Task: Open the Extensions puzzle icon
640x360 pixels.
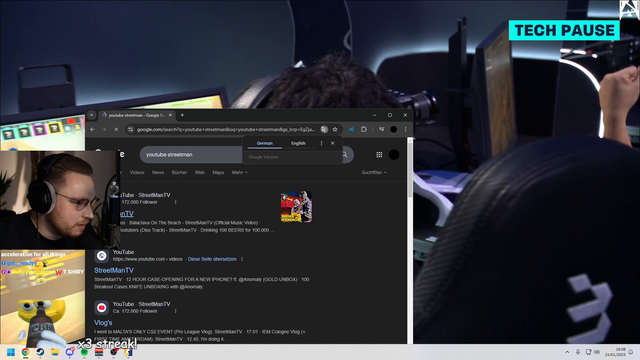Action: pyautogui.click(x=364, y=129)
